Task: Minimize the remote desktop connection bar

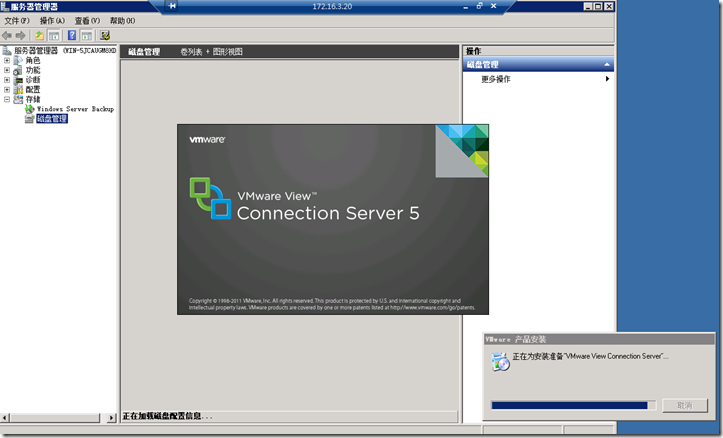Action: [x=466, y=6]
